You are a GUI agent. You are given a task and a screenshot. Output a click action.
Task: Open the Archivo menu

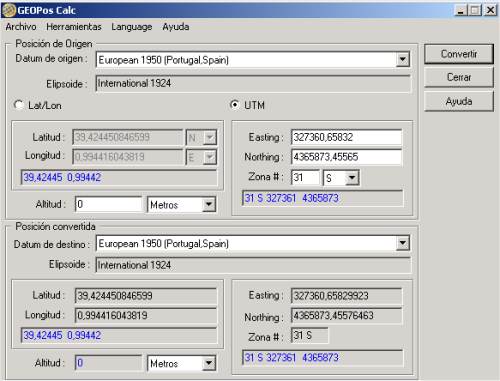pyautogui.click(x=21, y=27)
